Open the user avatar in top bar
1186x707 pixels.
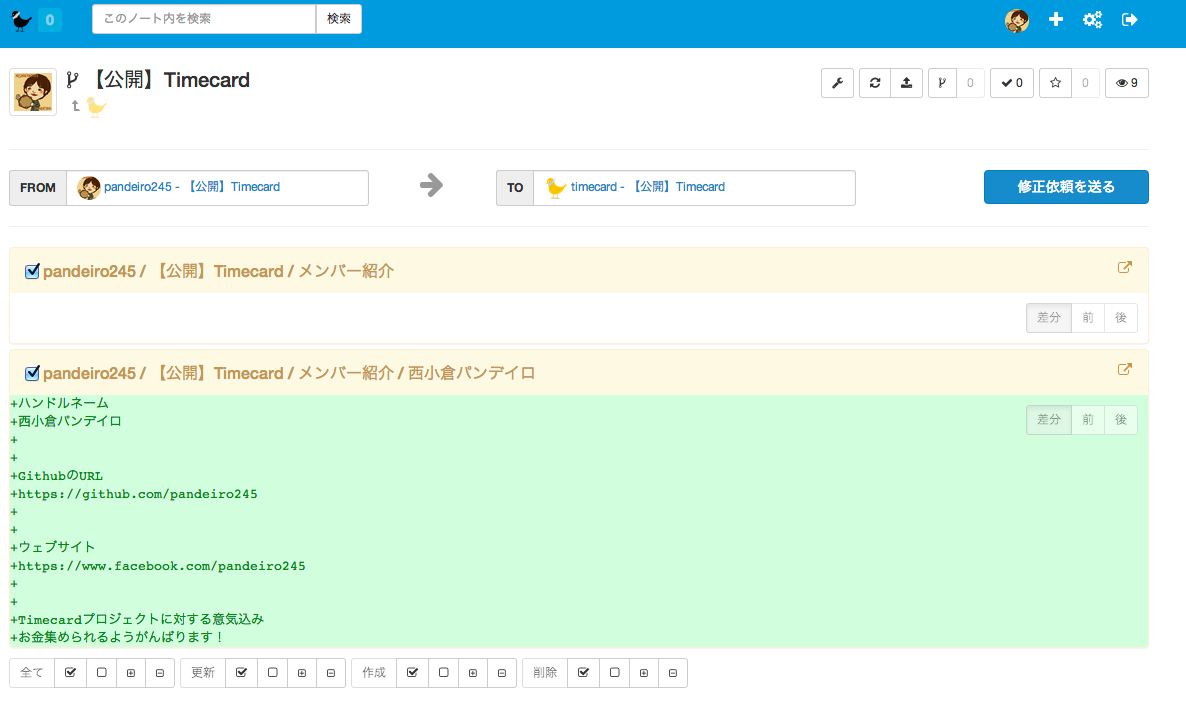click(x=1017, y=20)
